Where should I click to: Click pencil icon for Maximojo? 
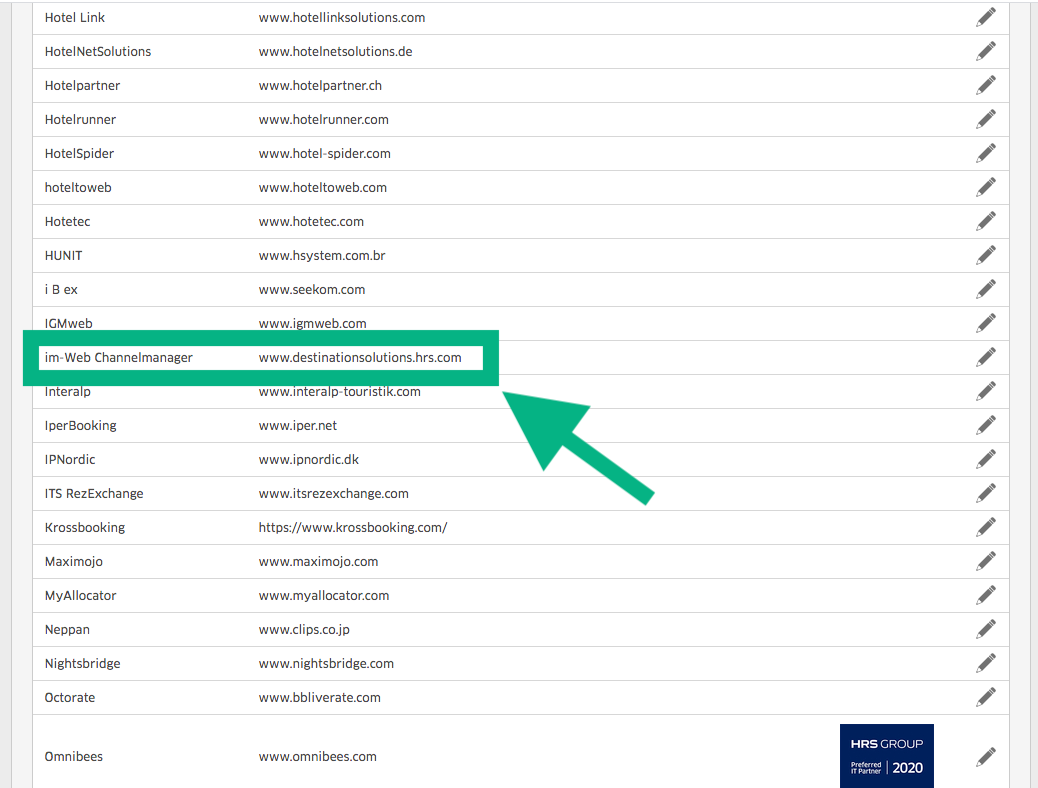[x=986, y=561]
